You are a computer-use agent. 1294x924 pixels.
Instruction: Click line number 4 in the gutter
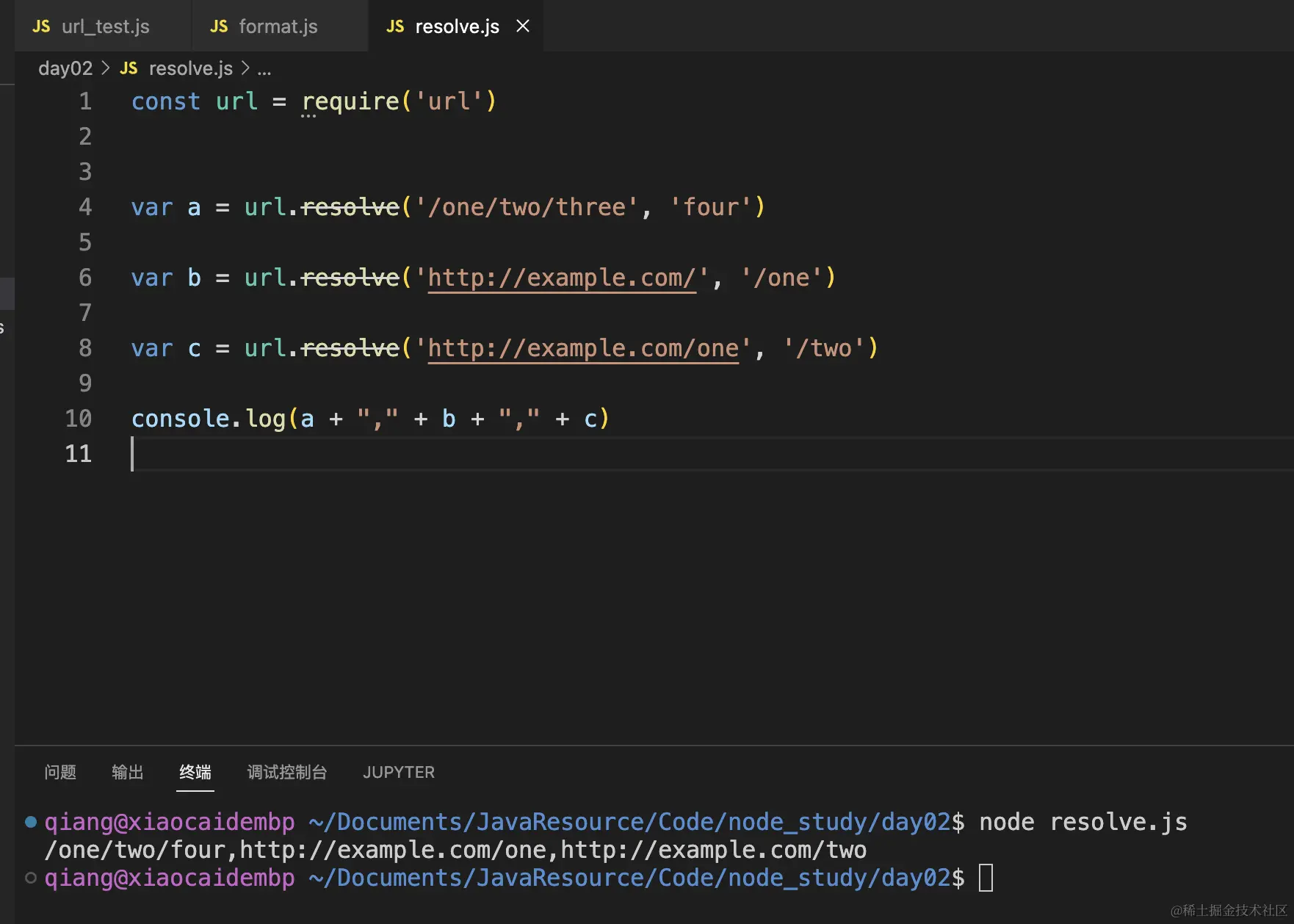point(85,207)
